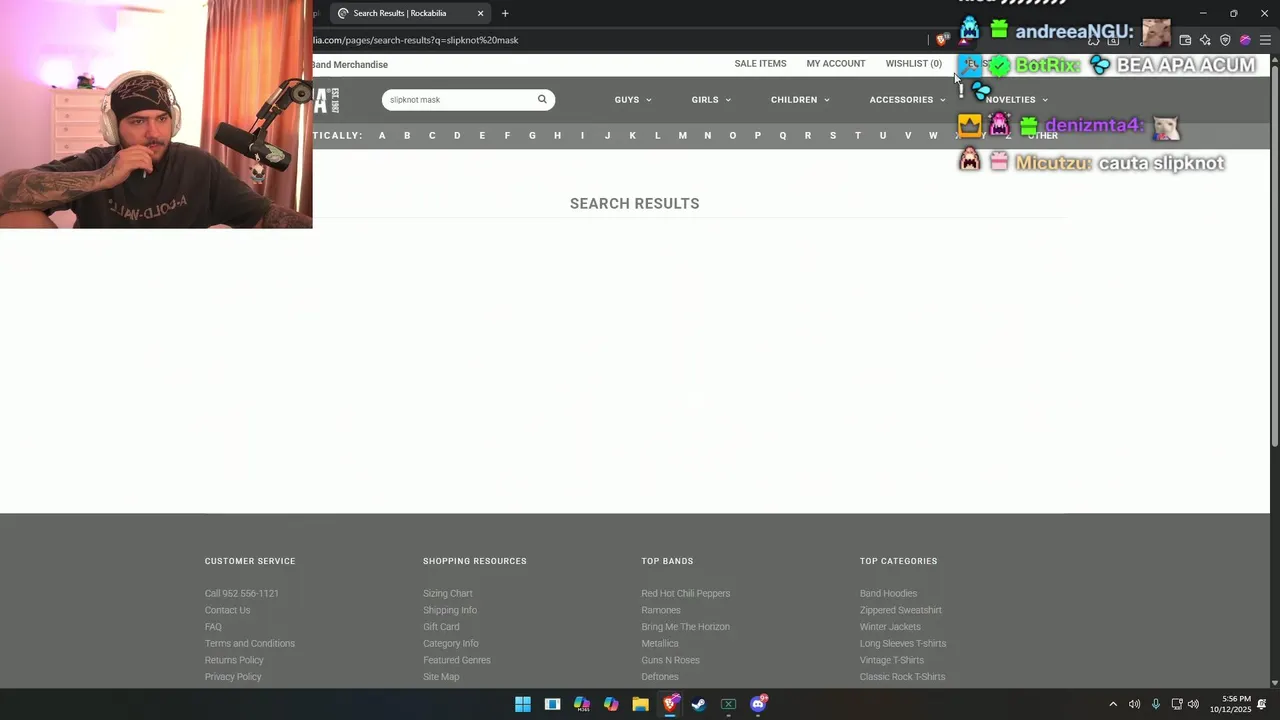Open MY ACCOUNT in the top menu
This screenshot has height=720, width=1280.
836,63
